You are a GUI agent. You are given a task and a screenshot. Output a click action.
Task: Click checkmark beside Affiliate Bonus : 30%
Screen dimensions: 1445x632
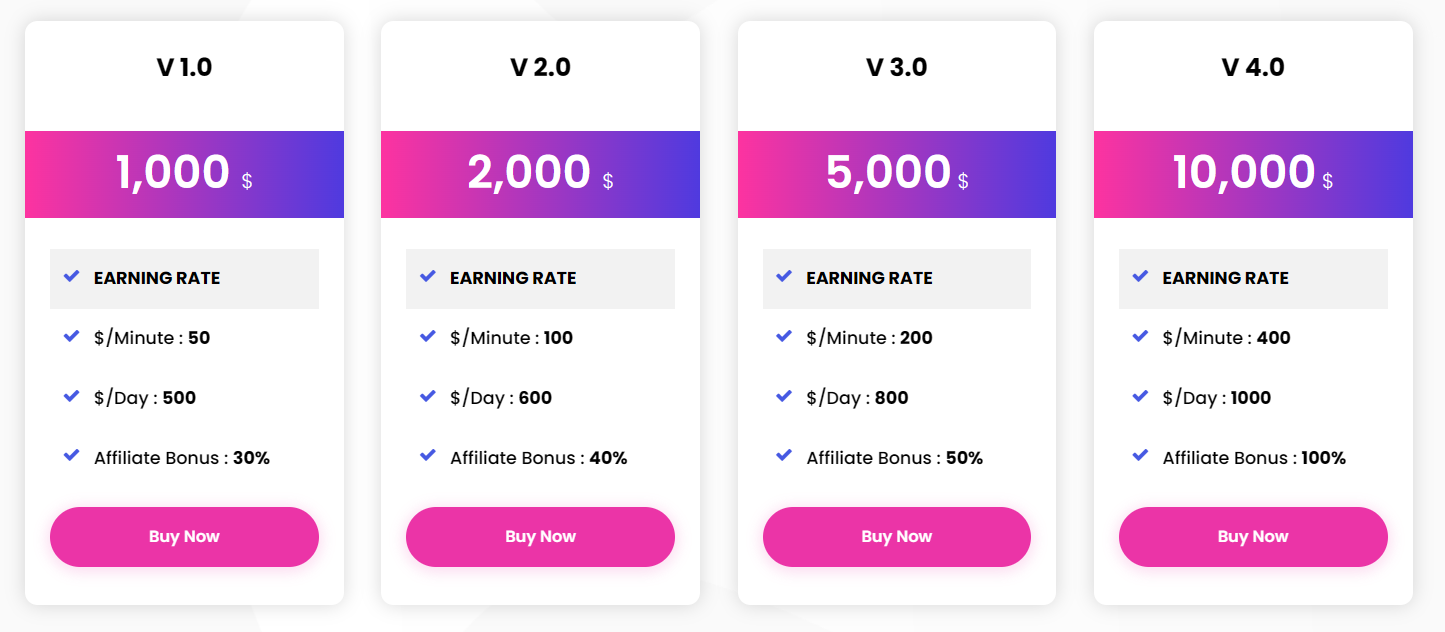tap(71, 456)
